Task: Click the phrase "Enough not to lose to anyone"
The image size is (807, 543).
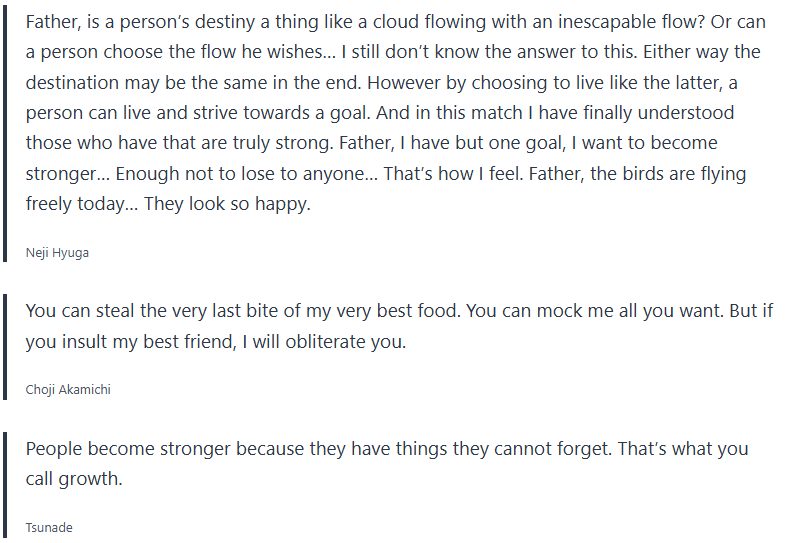Action: click(238, 173)
